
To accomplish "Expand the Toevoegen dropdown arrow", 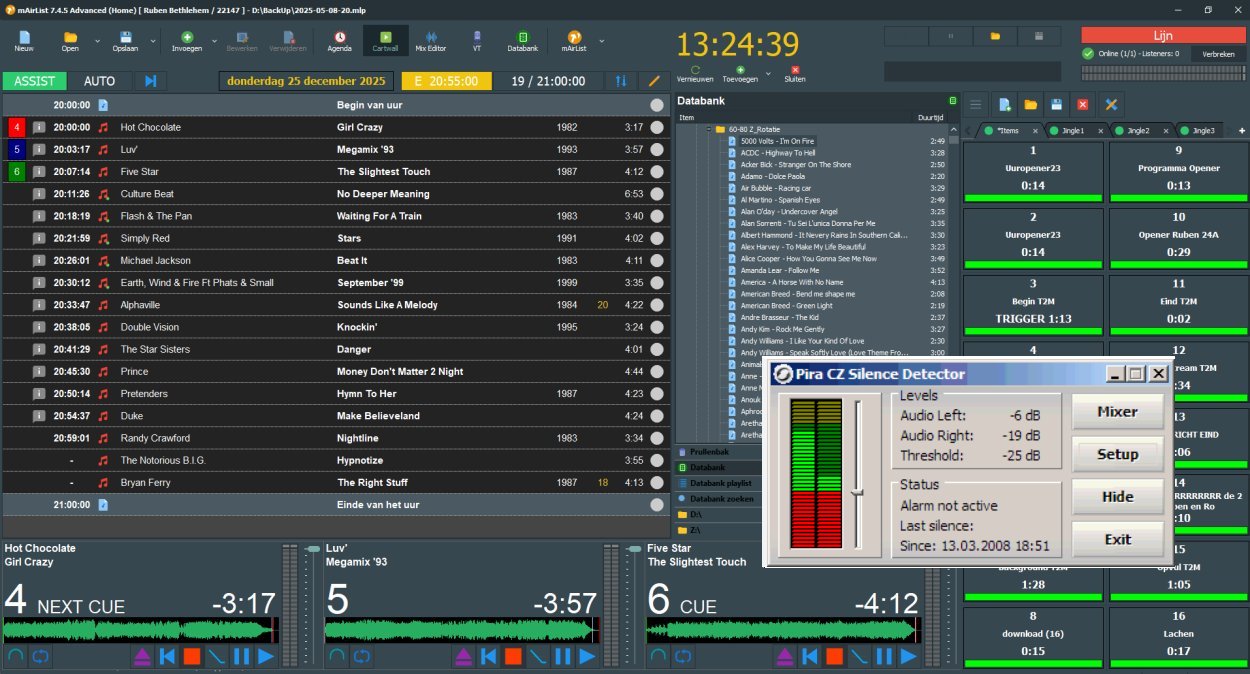I will coord(768,73).
